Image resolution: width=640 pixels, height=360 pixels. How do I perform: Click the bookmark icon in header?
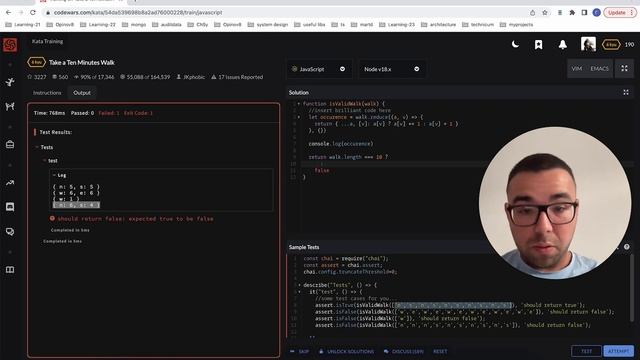(539, 44)
